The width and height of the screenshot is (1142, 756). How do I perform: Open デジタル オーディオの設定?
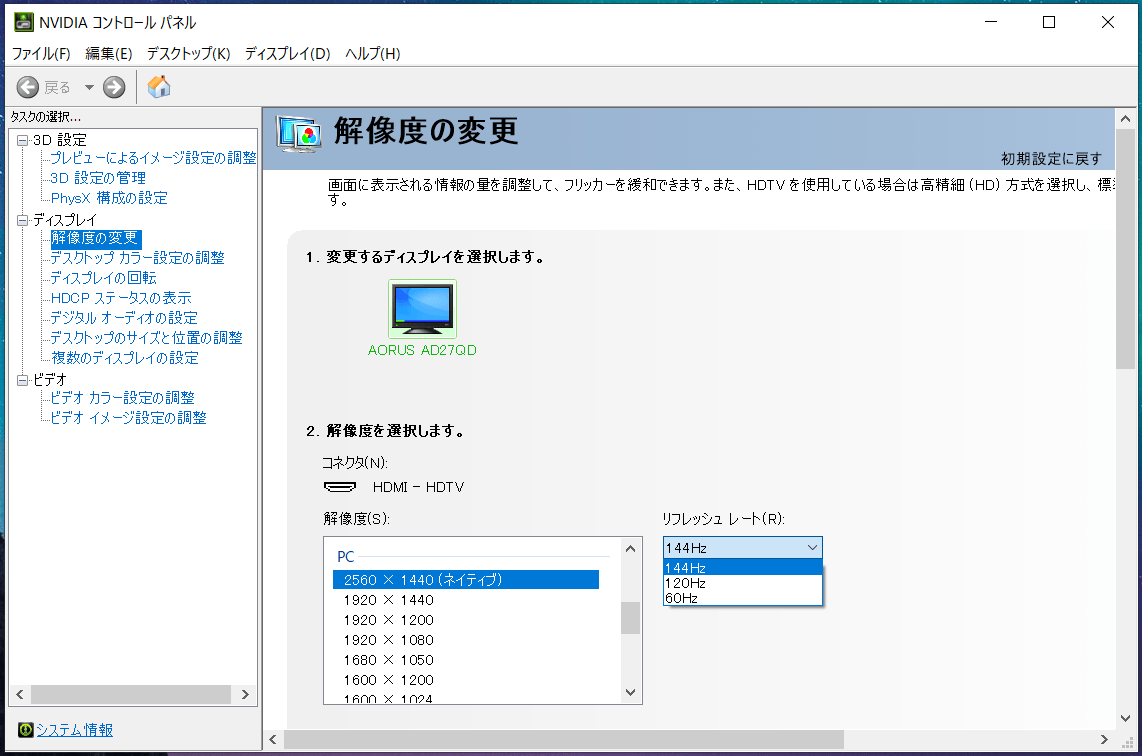[124, 318]
